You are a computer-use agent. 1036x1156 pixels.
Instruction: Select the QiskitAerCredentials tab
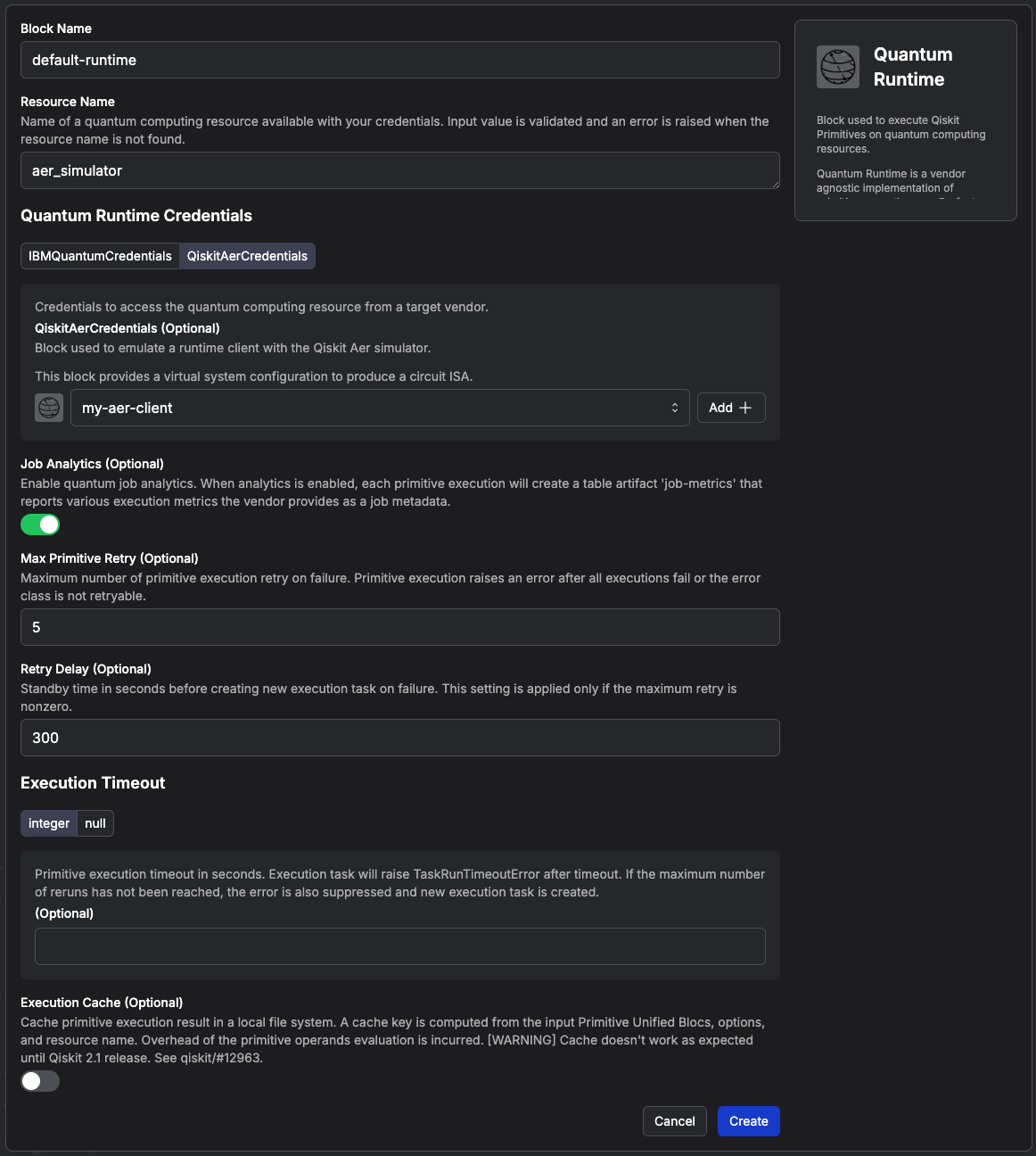pos(247,256)
